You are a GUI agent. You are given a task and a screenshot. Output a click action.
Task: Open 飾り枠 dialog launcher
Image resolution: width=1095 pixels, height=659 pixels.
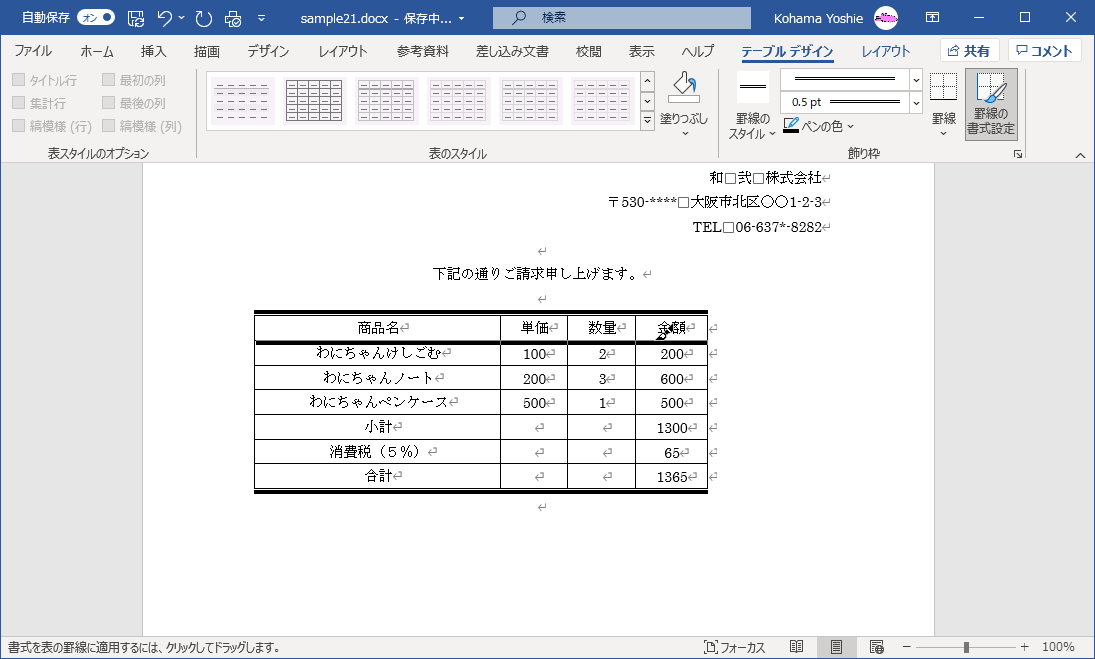[x=1018, y=154]
